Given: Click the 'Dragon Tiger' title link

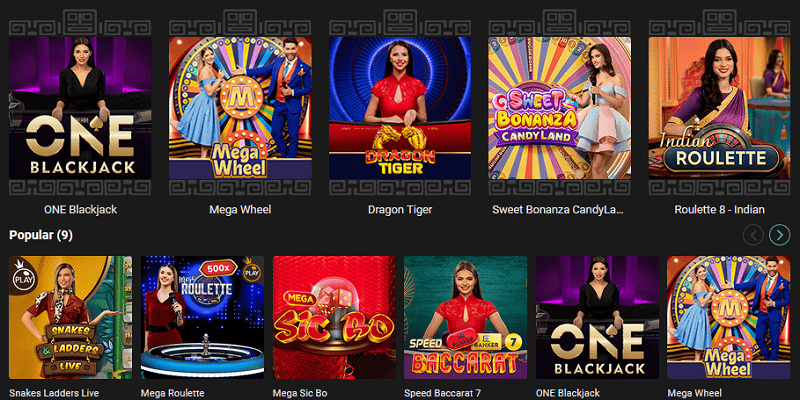Looking at the screenshot, I should tap(400, 210).
